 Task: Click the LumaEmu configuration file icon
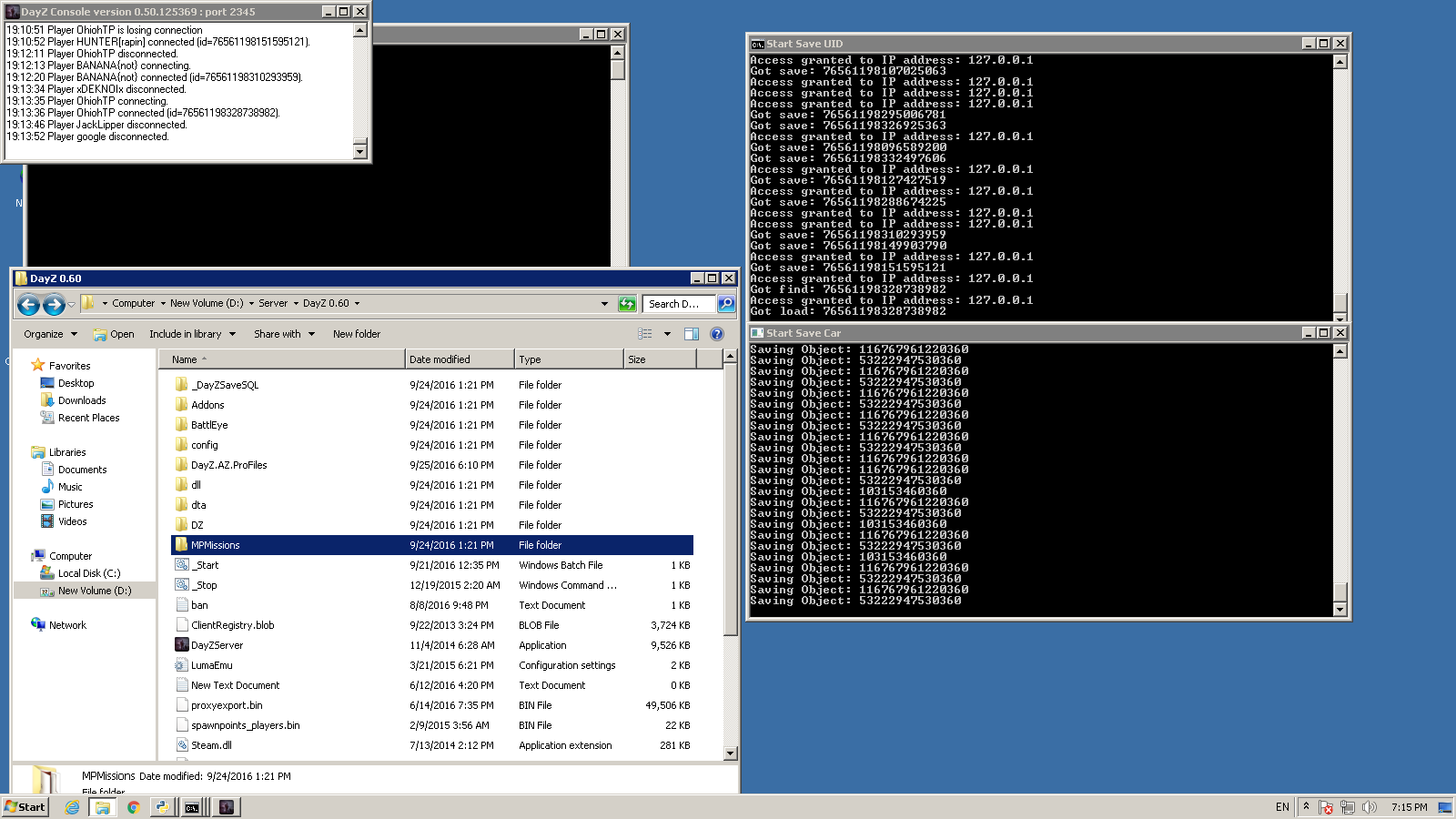[x=182, y=665]
